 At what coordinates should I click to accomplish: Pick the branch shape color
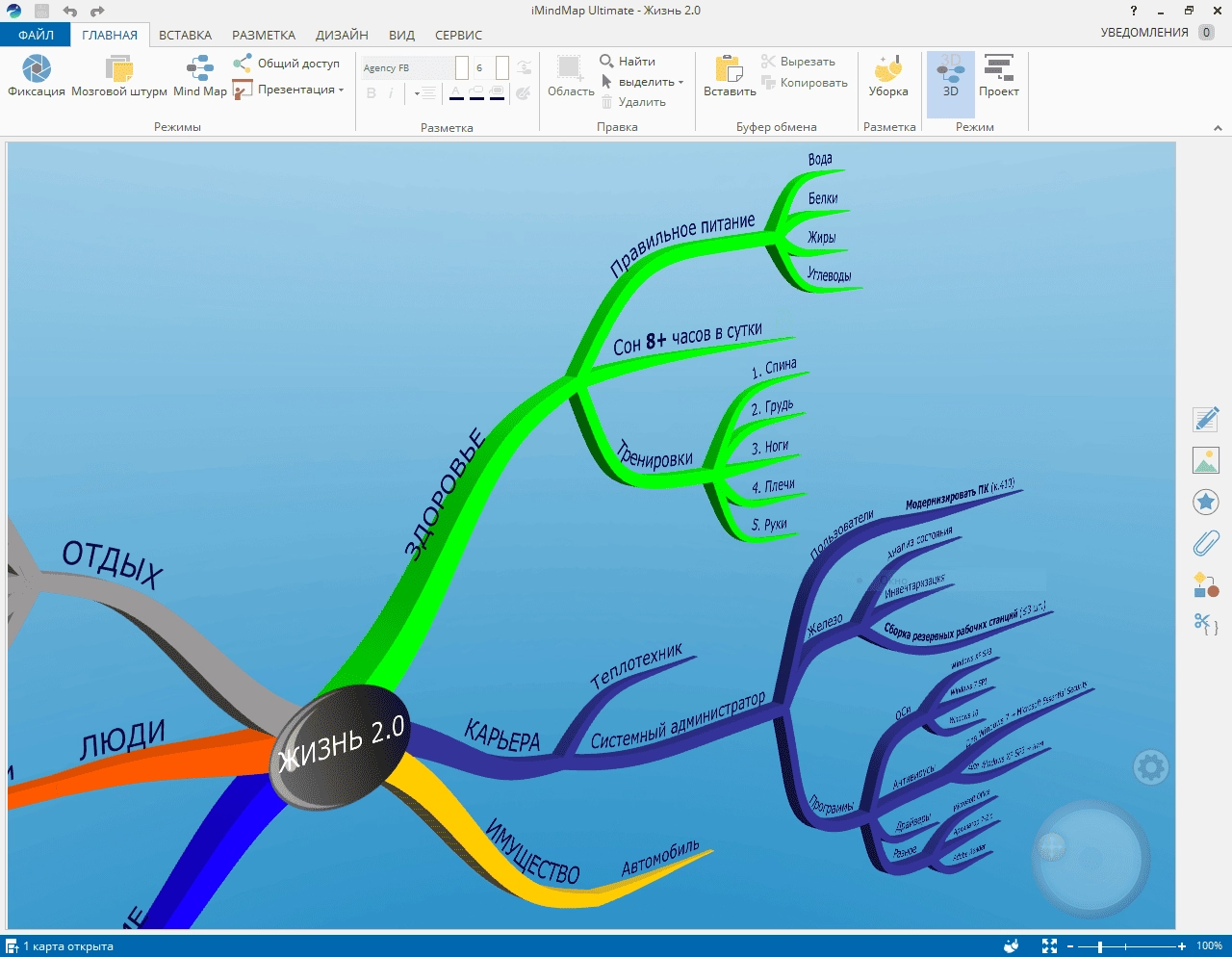point(476,93)
